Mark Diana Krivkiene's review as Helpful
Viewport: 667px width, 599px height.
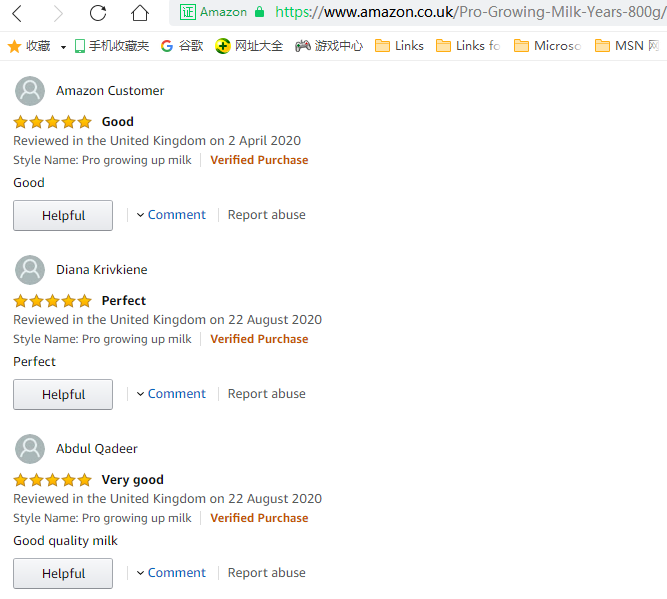[63, 395]
